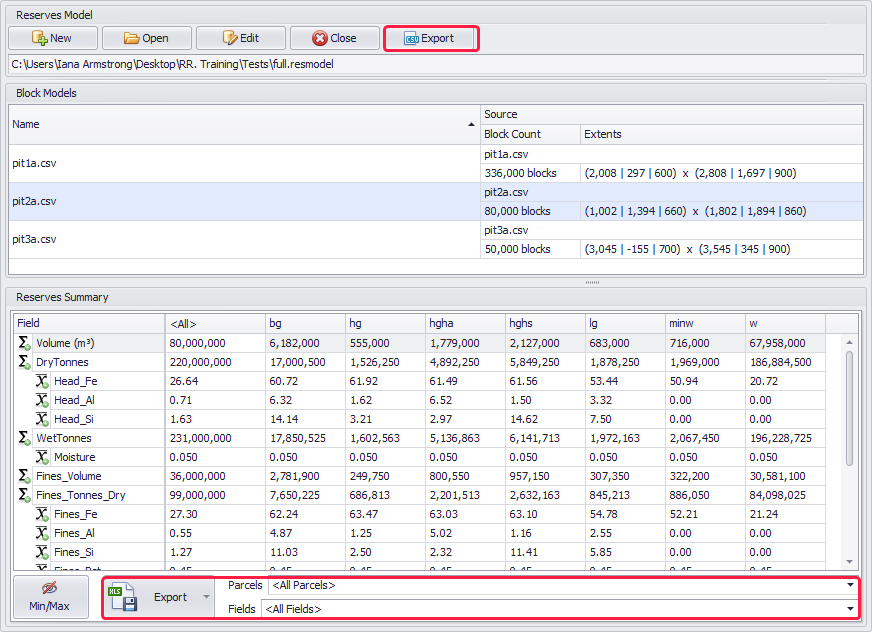Expand the Parcels dropdown
This screenshot has height=632, width=872.
[x=851, y=585]
